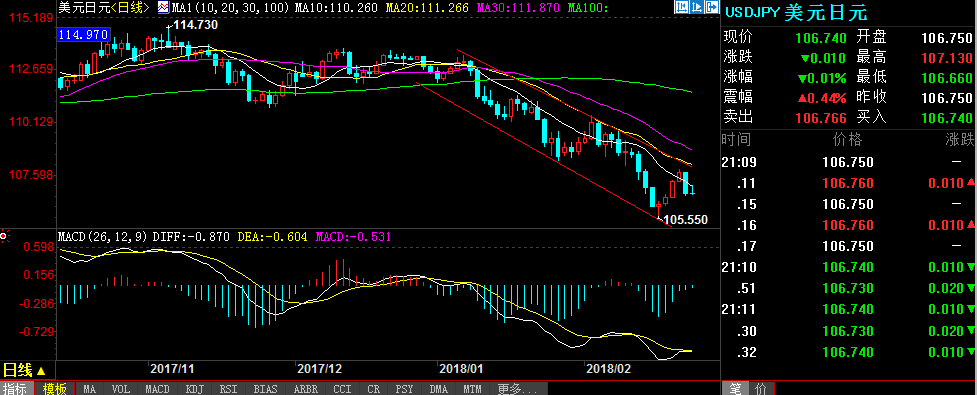Switch to the 指标 tab
977x395 pixels.
(x=17, y=389)
